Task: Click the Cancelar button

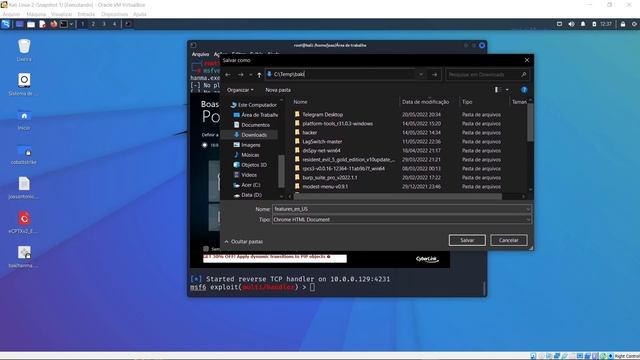Action: coord(509,240)
